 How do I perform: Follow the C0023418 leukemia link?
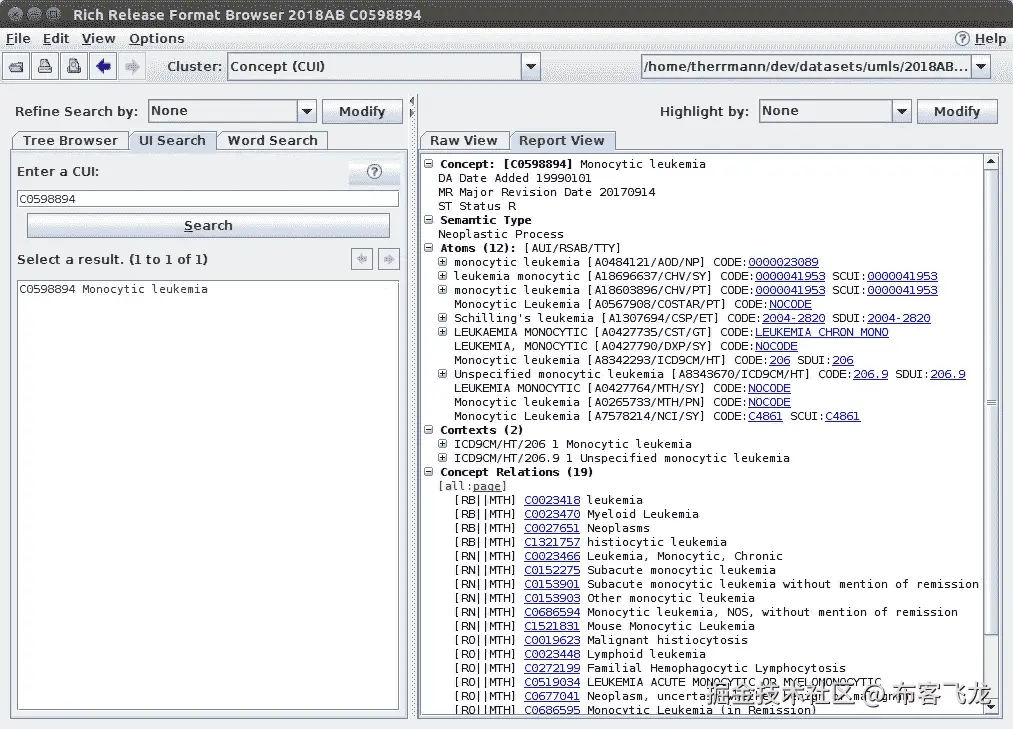pyautogui.click(x=552, y=500)
